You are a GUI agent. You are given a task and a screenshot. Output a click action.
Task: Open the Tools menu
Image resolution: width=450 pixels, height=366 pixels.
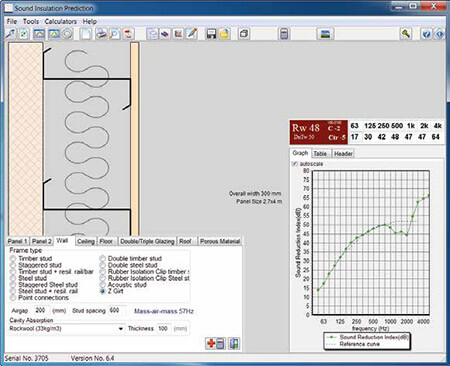click(31, 21)
